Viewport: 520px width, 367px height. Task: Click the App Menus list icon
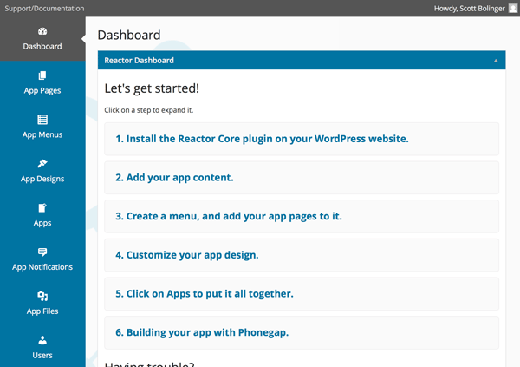(42, 119)
